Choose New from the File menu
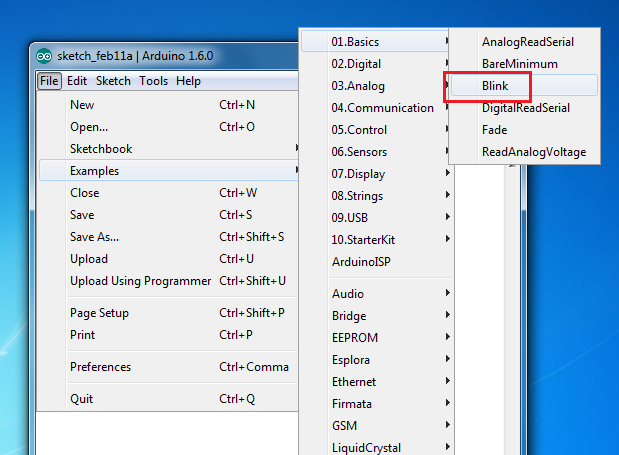Viewport: 619px width, 455px height. pyautogui.click(x=169, y=105)
